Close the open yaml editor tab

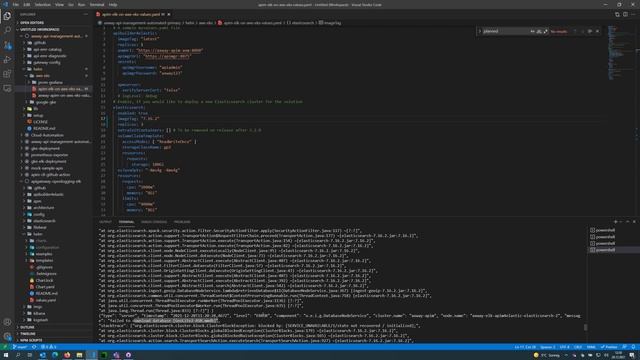point(169,14)
